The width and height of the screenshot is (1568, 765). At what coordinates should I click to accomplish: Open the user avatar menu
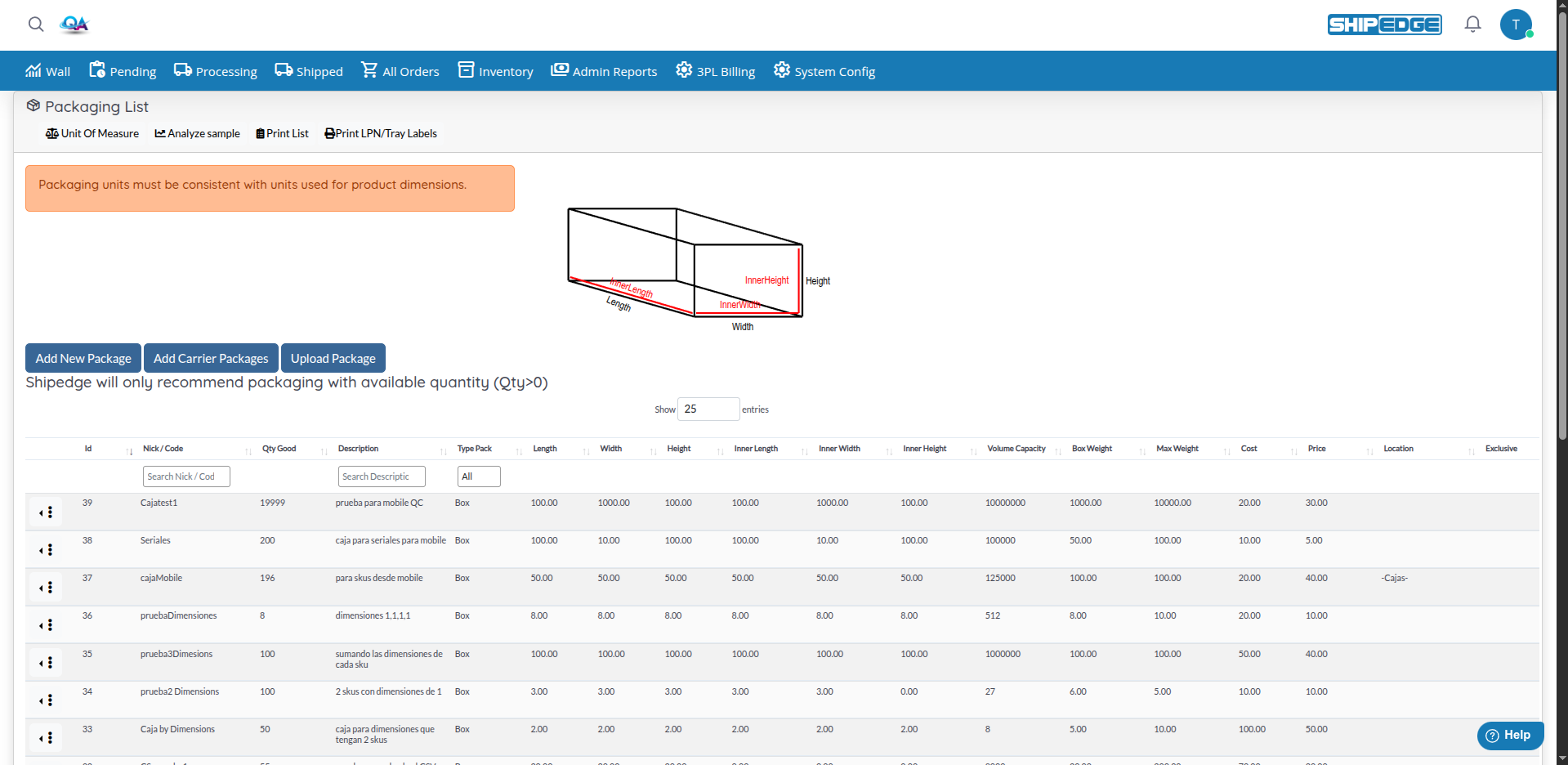coord(1516,25)
